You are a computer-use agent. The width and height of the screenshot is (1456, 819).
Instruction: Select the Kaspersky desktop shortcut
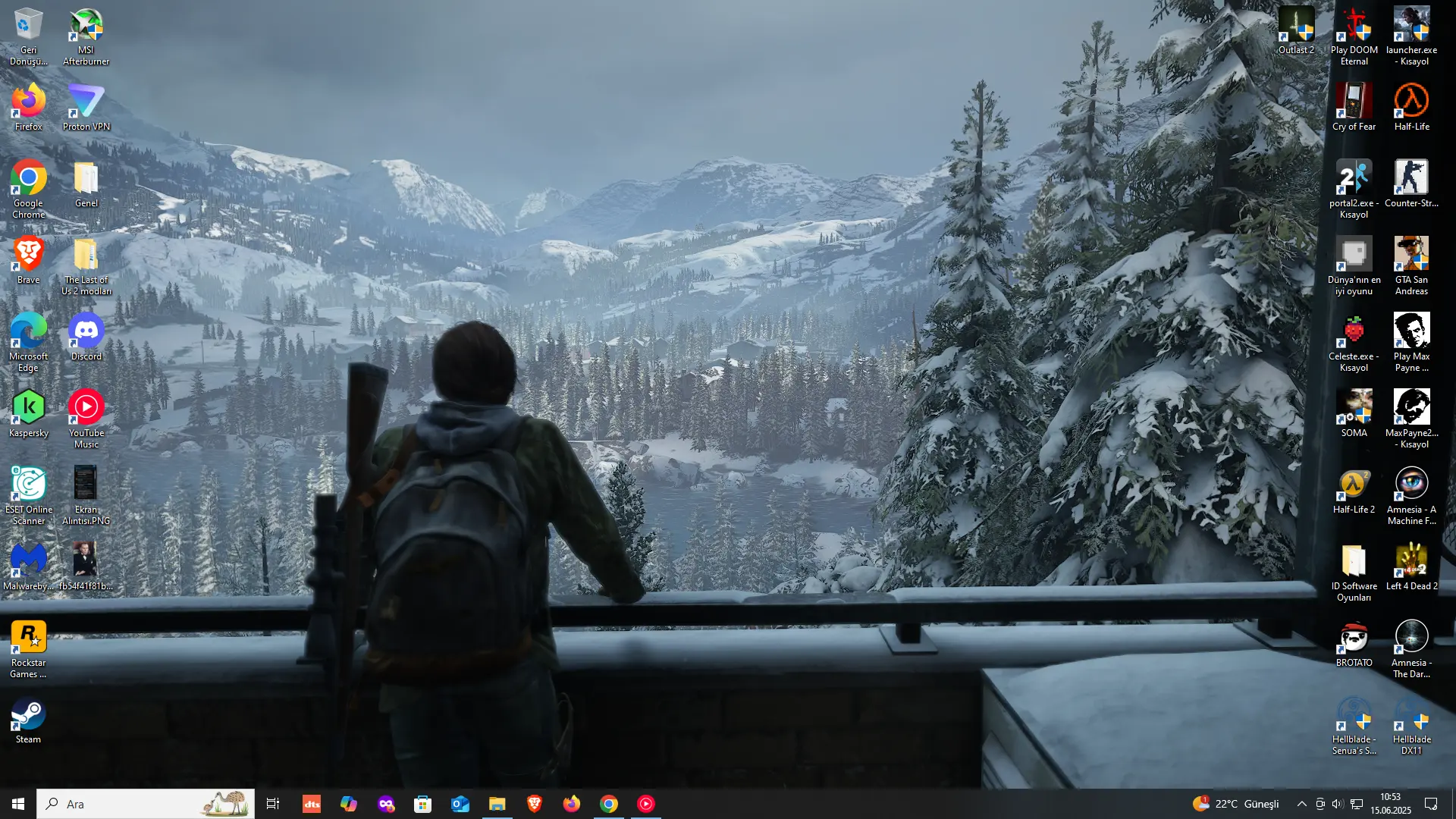(x=28, y=413)
